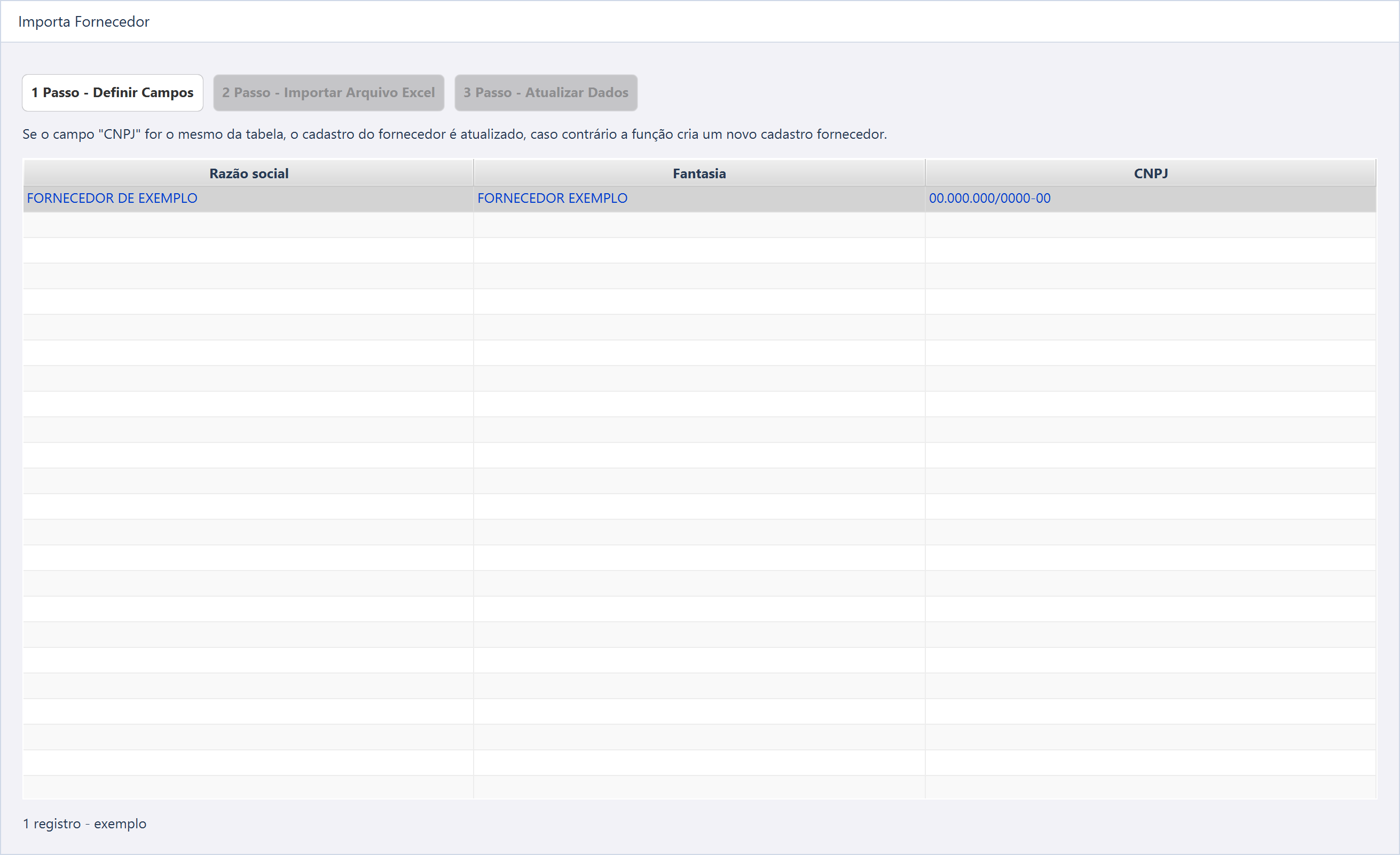This screenshot has width=1400, height=855.
Task: Select empty Fantasia cell below FORNECEDOR EXEMPLO
Action: tap(699, 225)
